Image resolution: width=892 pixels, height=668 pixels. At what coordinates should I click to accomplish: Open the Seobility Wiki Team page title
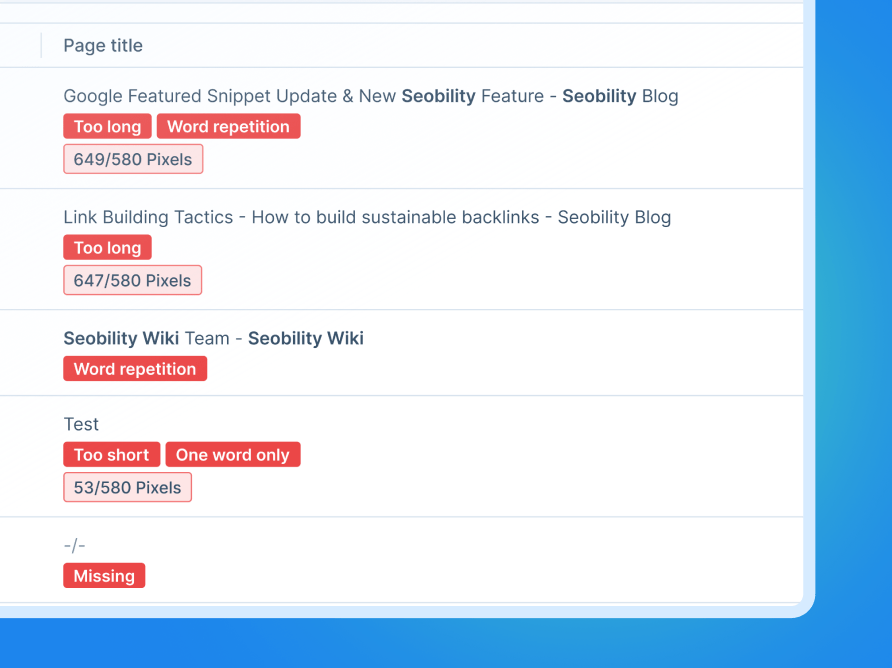213,338
